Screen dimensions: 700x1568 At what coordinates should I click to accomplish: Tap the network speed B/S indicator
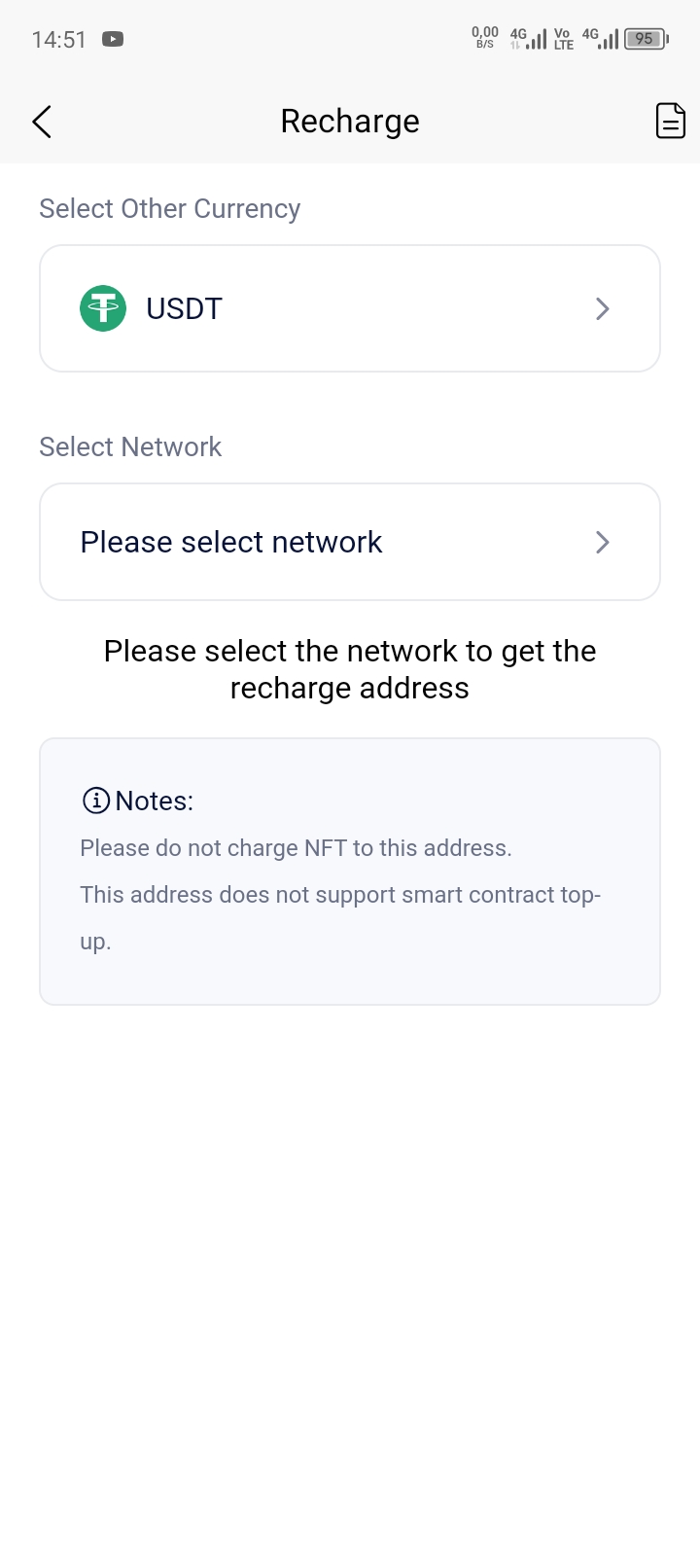pos(484,38)
